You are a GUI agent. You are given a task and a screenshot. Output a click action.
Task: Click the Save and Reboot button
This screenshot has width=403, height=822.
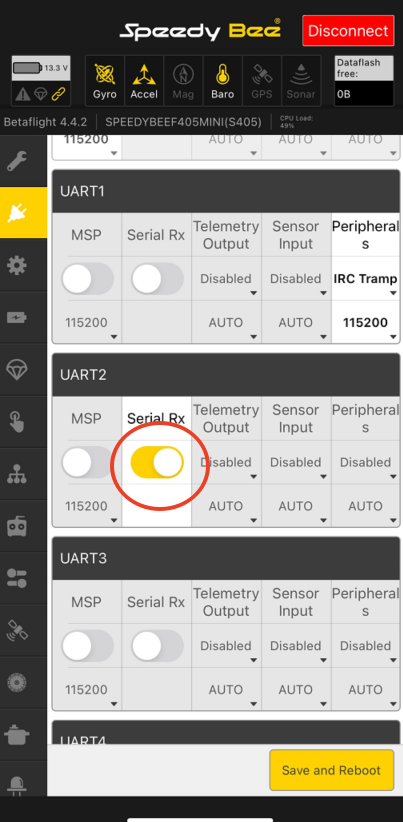point(331,770)
